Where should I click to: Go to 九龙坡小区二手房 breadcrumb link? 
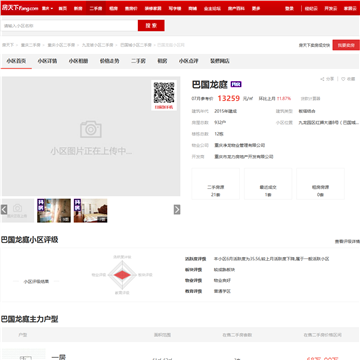point(98,45)
